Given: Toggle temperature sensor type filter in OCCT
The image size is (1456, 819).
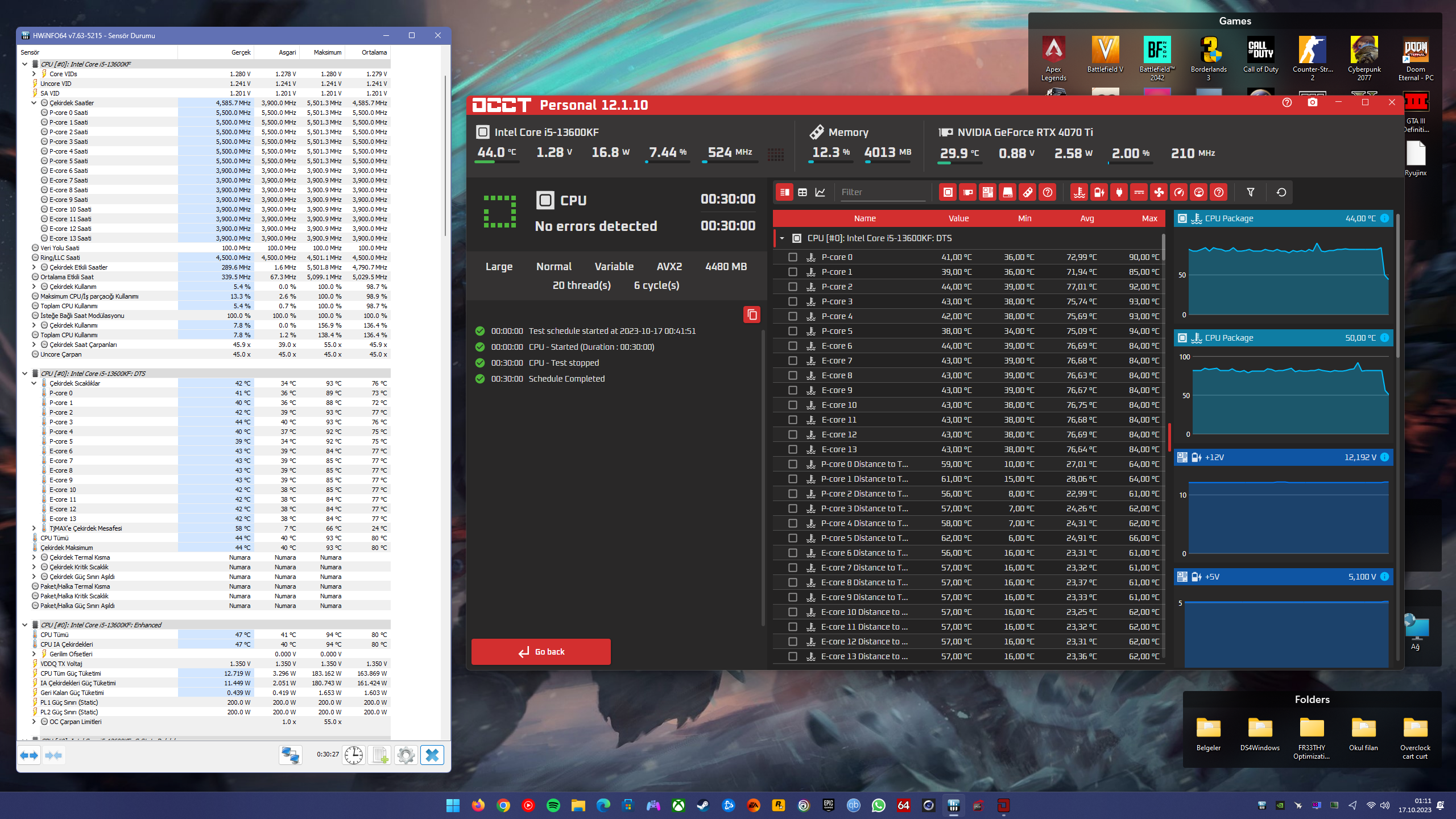Looking at the screenshot, I should tap(1079, 192).
